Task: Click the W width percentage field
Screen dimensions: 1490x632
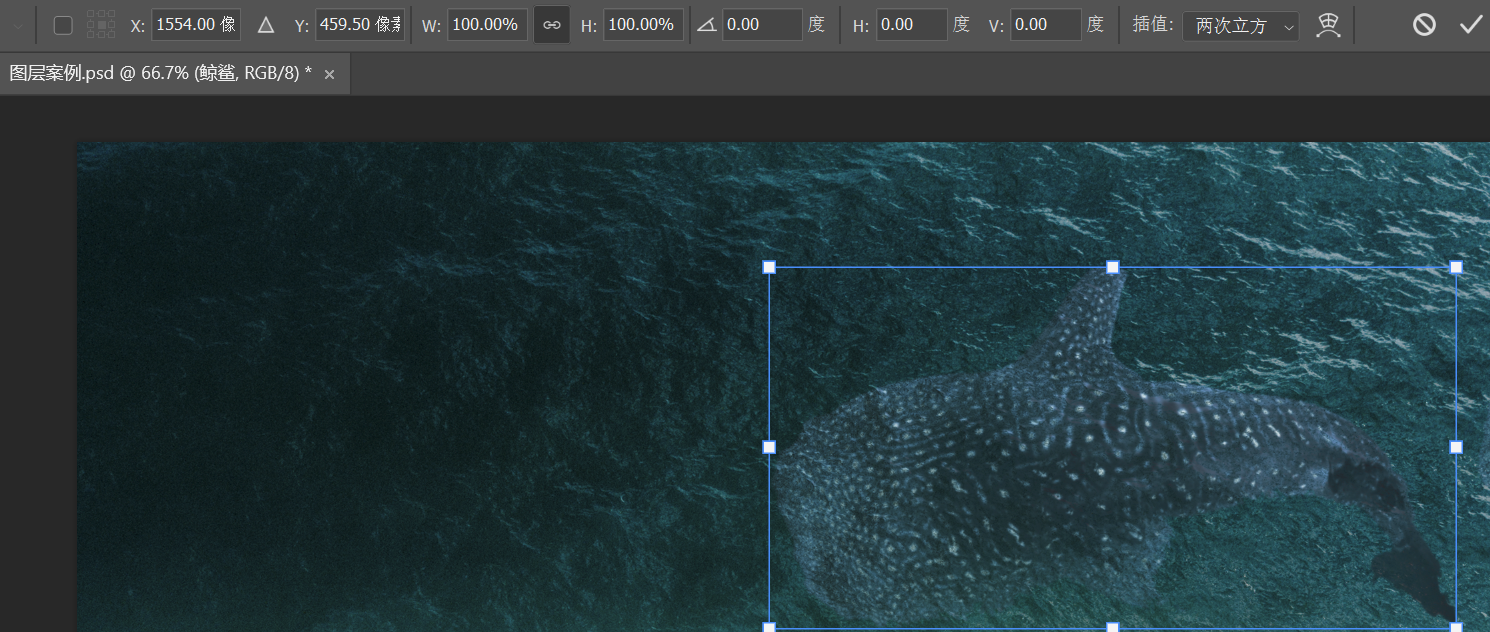Action: pos(487,25)
